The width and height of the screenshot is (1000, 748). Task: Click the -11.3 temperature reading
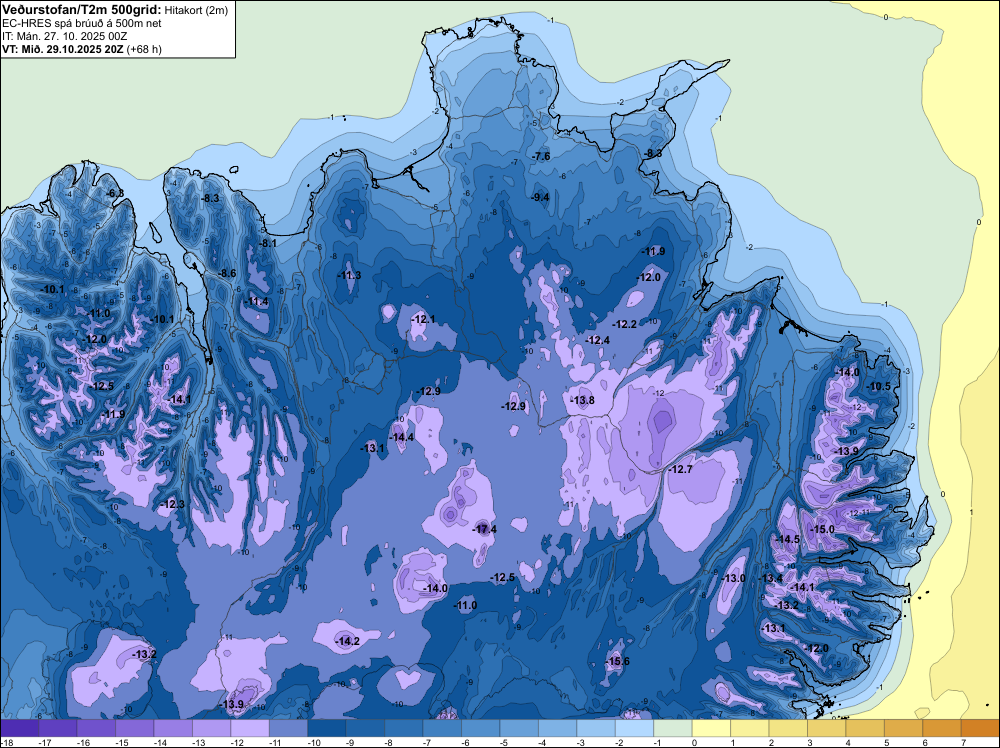coord(349,275)
